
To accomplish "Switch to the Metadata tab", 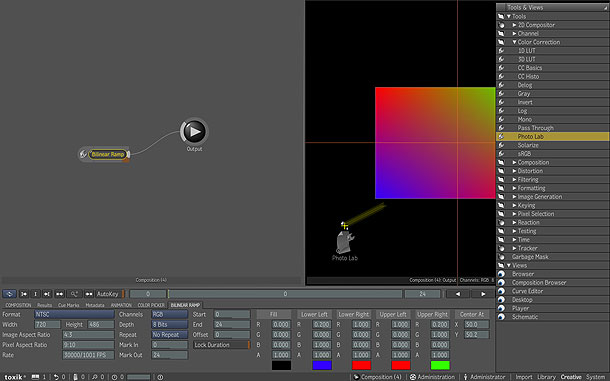I will pos(95,305).
